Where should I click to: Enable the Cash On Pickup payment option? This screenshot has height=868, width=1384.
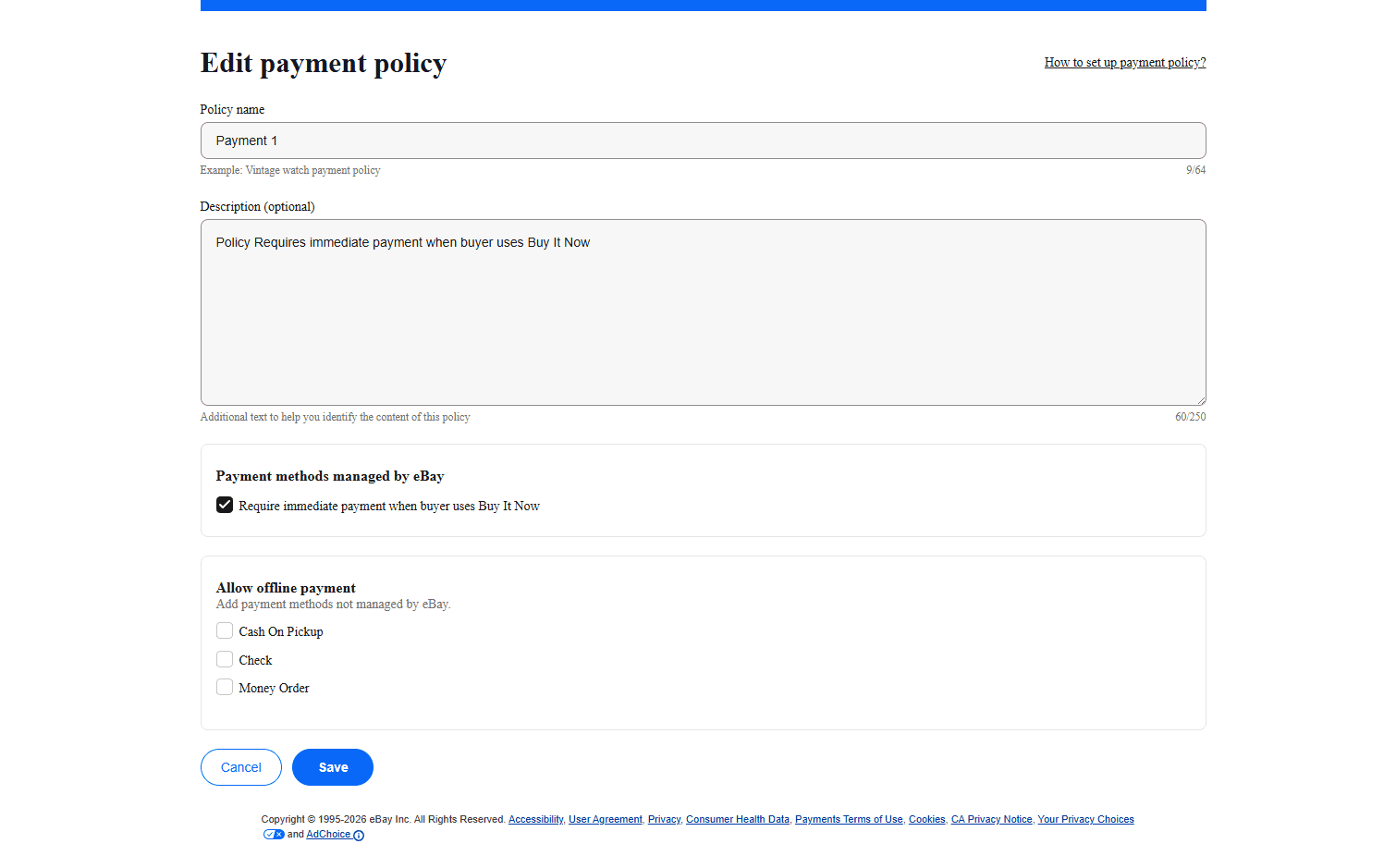pos(225,630)
